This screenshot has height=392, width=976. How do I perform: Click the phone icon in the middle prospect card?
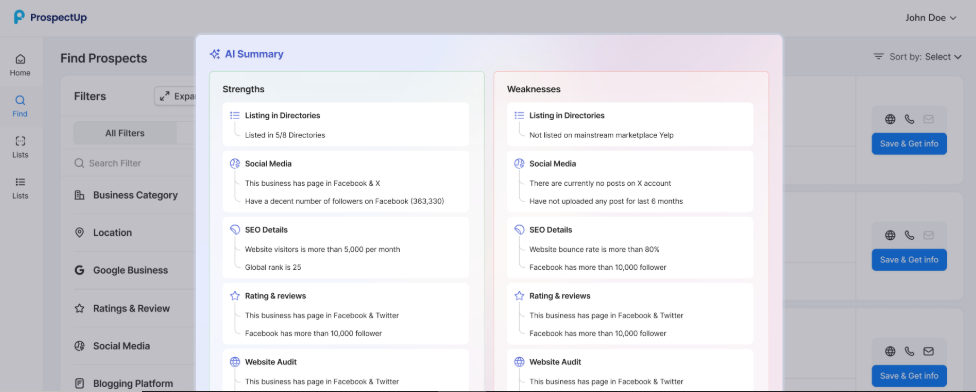(x=909, y=235)
